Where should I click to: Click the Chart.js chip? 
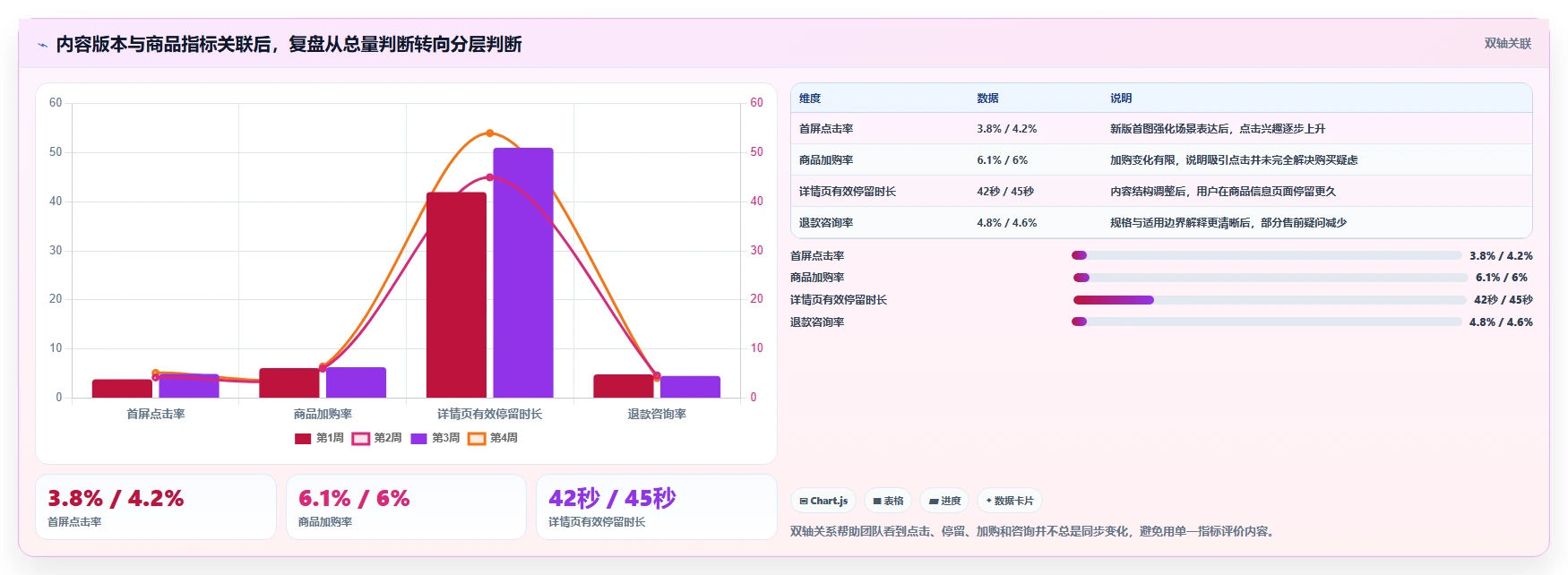pyautogui.click(x=823, y=501)
